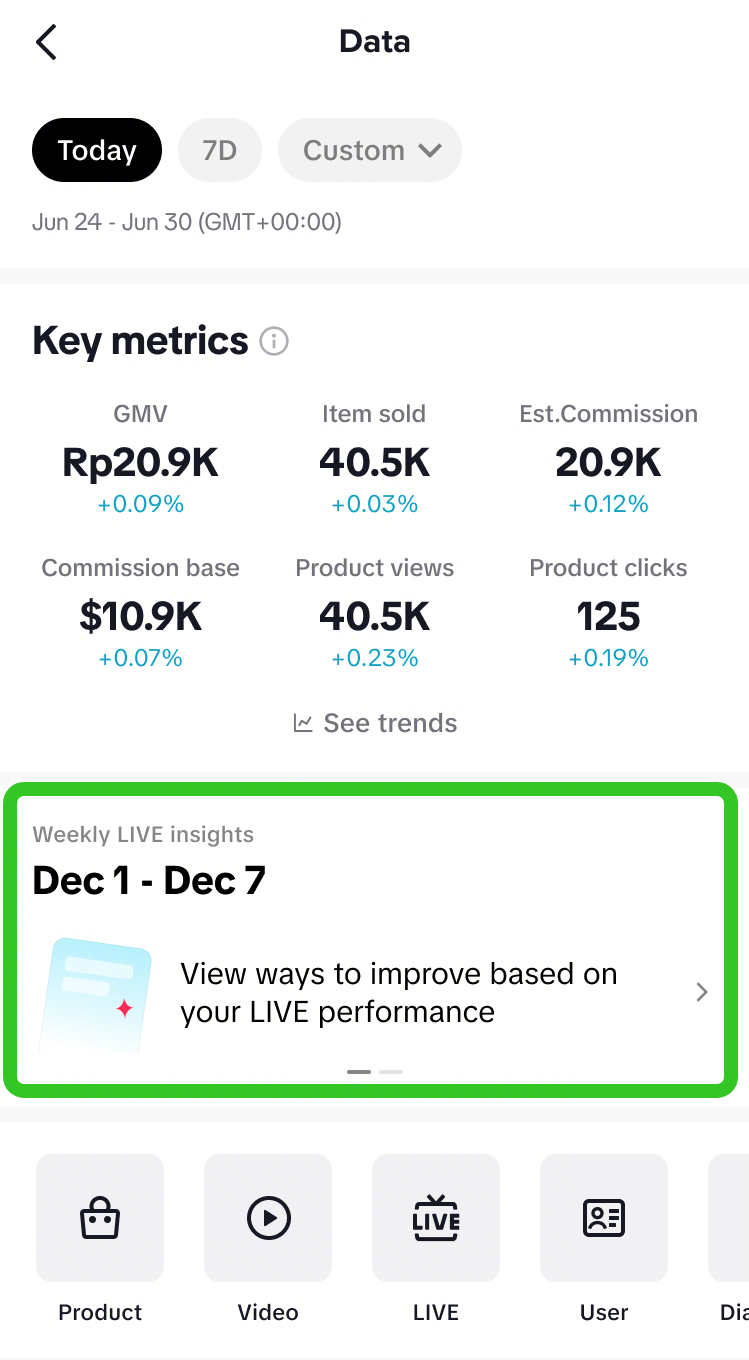Tap the back arrow icon
The image size is (749, 1360).
(x=46, y=42)
